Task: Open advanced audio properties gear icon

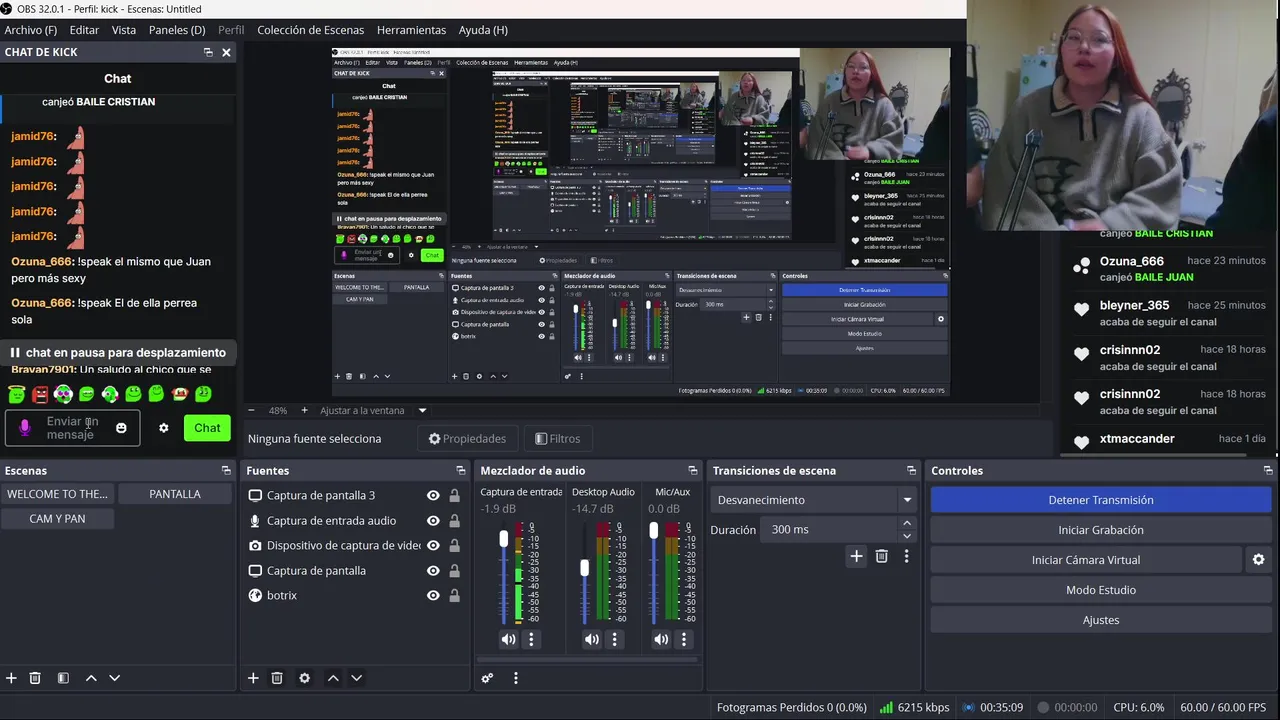Action: (487, 678)
